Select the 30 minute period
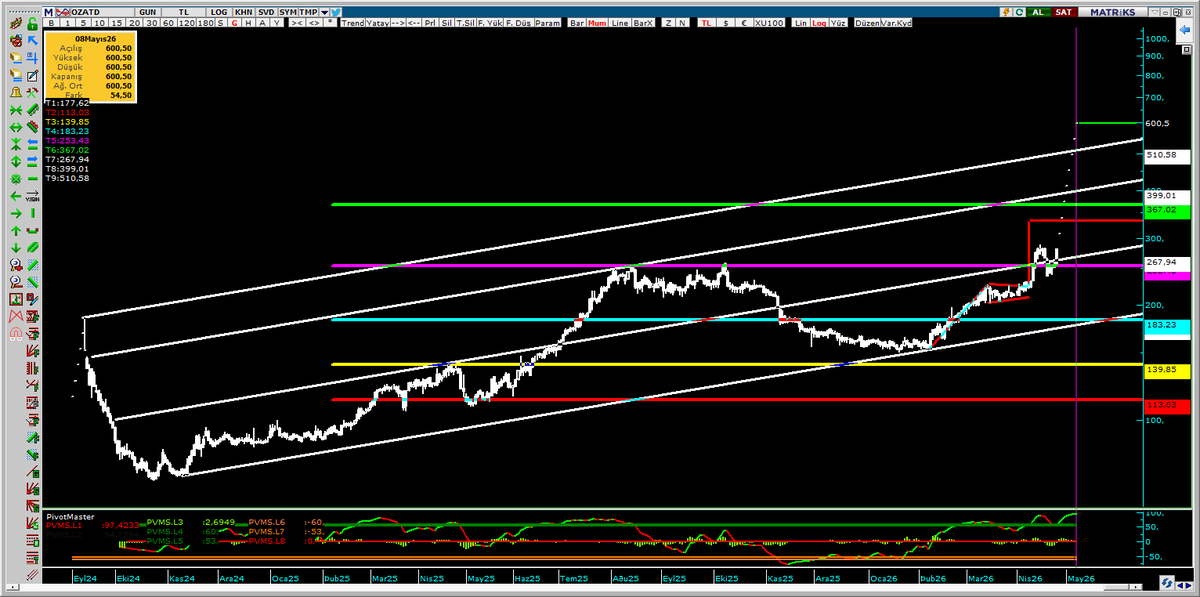Image resolution: width=1200 pixels, height=597 pixels. click(x=151, y=23)
